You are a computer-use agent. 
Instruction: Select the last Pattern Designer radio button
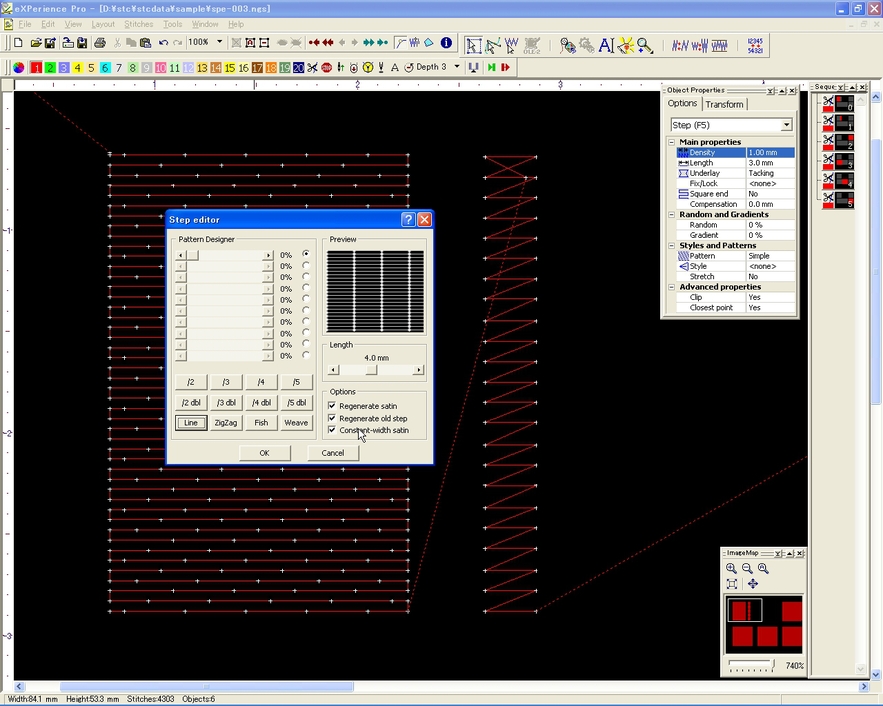(x=306, y=355)
